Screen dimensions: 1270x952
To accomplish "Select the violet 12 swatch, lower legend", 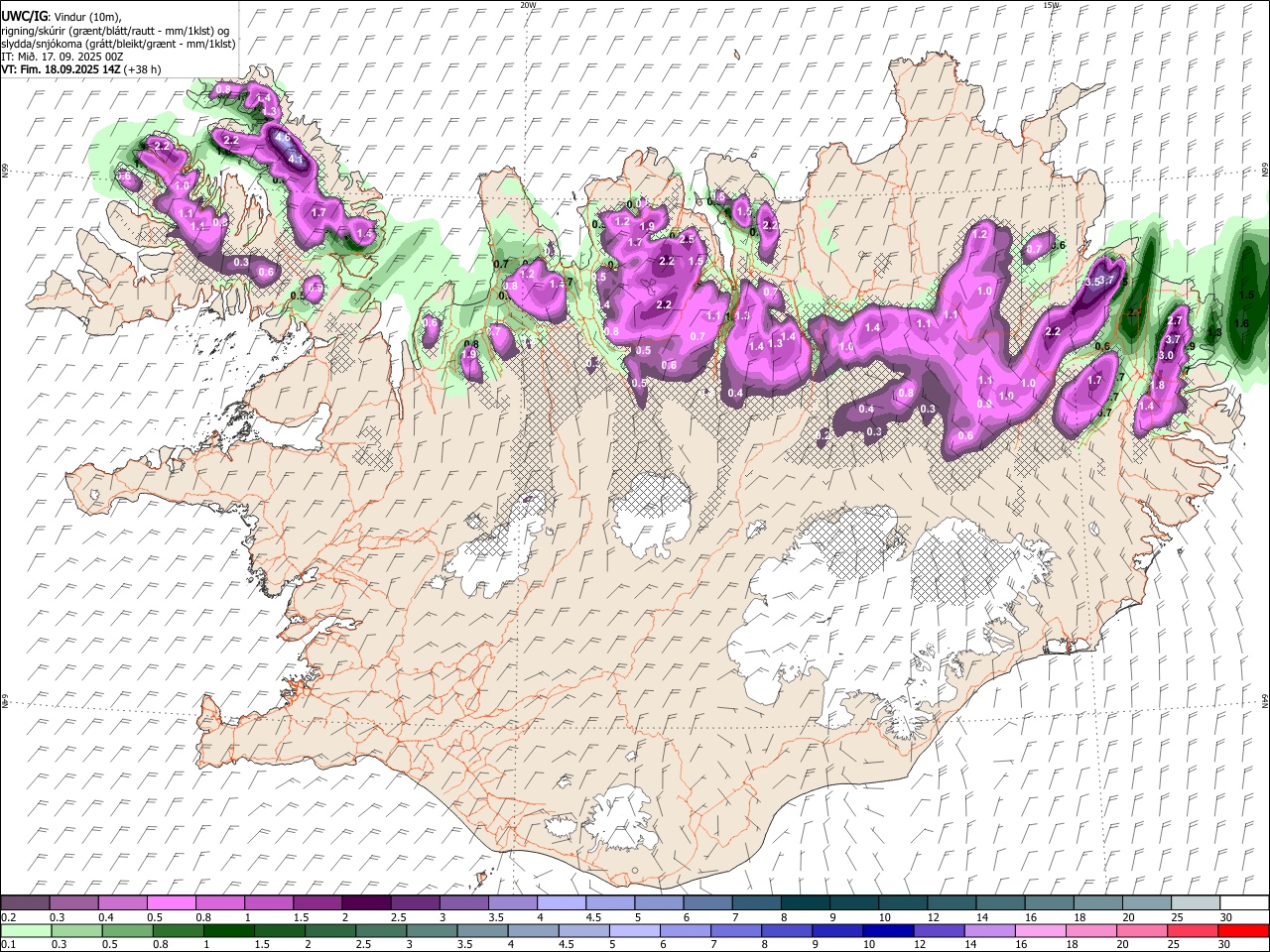I will tap(939, 930).
